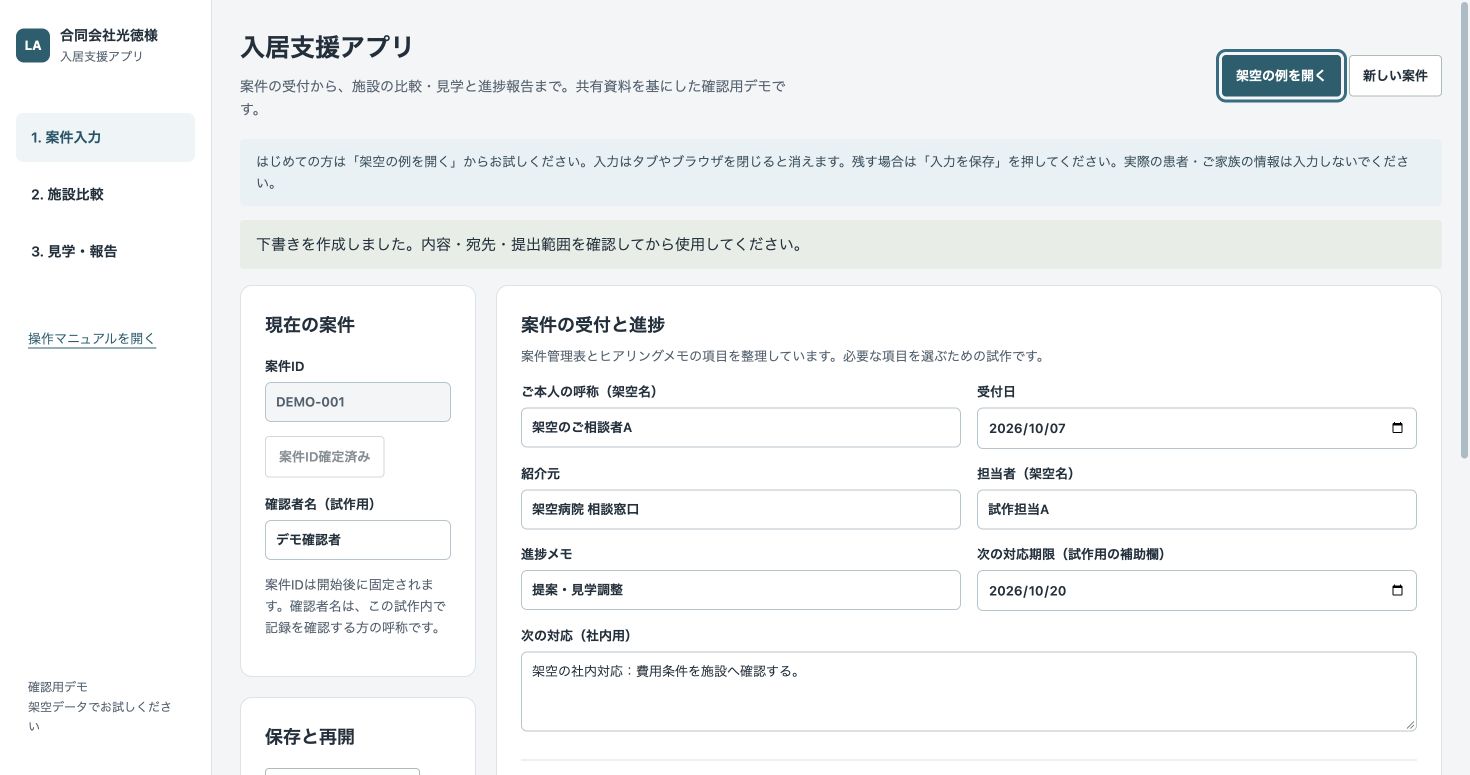Open the 1. 案件入力 section
The width and height of the screenshot is (1470, 775).
click(105, 137)
